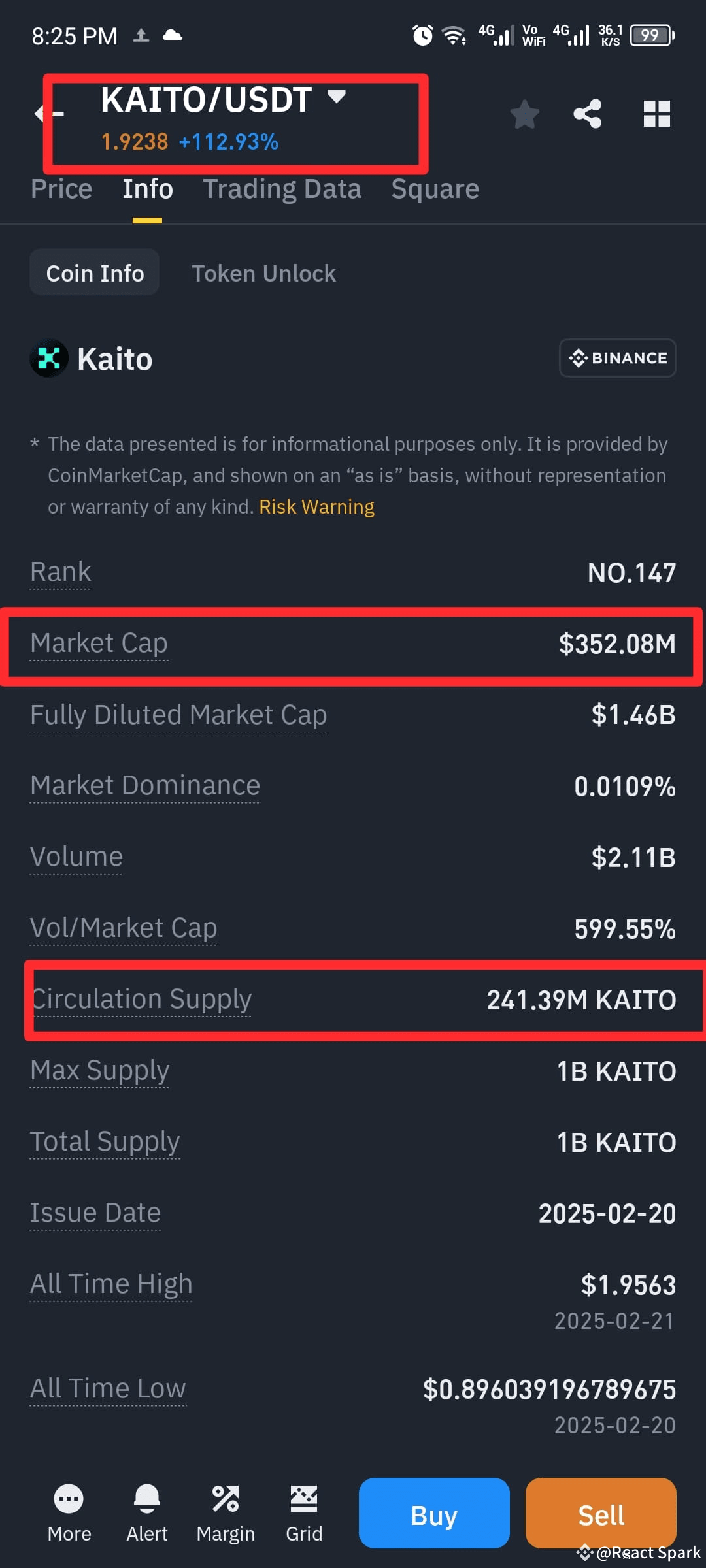Tap the Binance badge button
706x1568 pixels.
click(x=618, y=358)
